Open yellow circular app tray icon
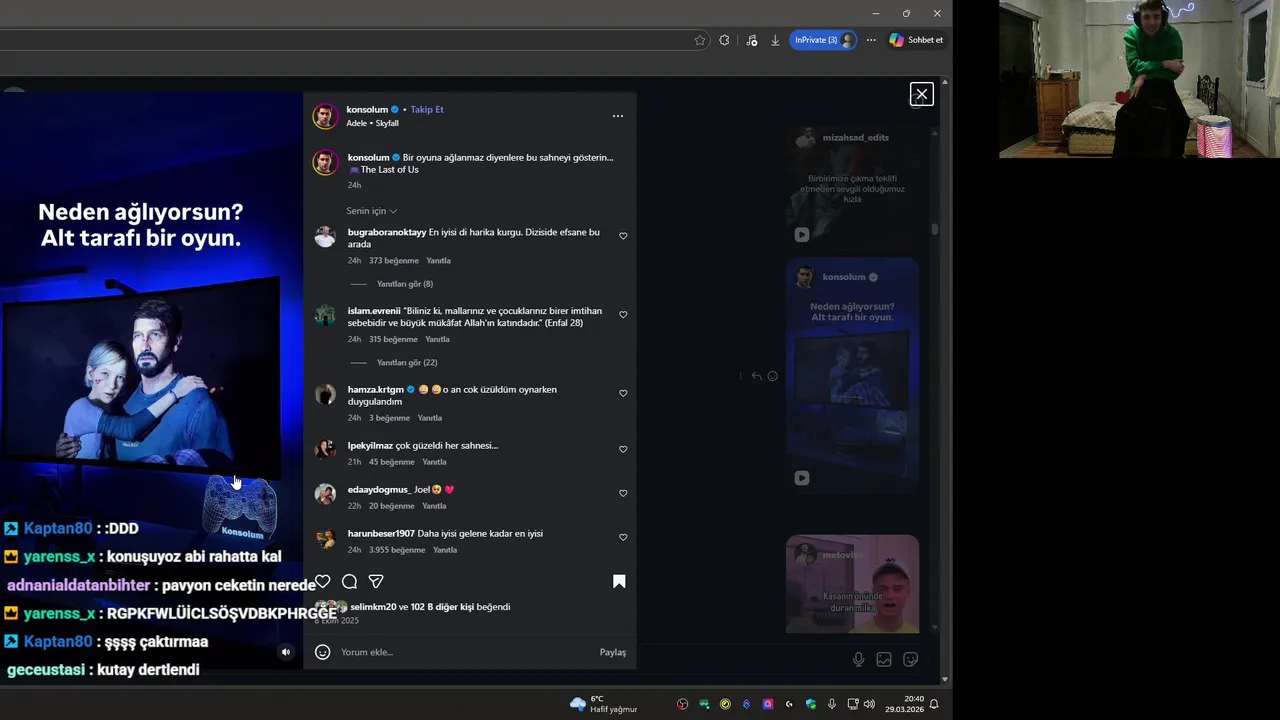This screenshot has width=1280, height=720. [x=725, y=704]
